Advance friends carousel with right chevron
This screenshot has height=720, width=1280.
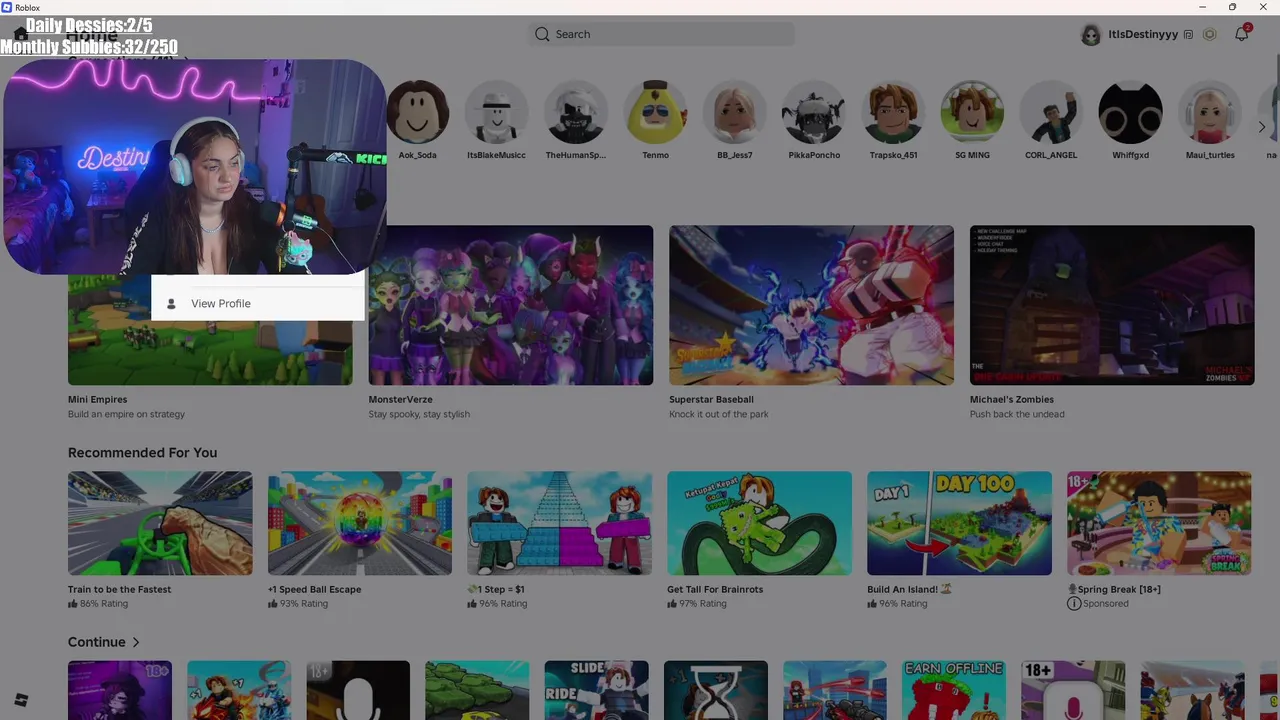[x=1261, y=127]
